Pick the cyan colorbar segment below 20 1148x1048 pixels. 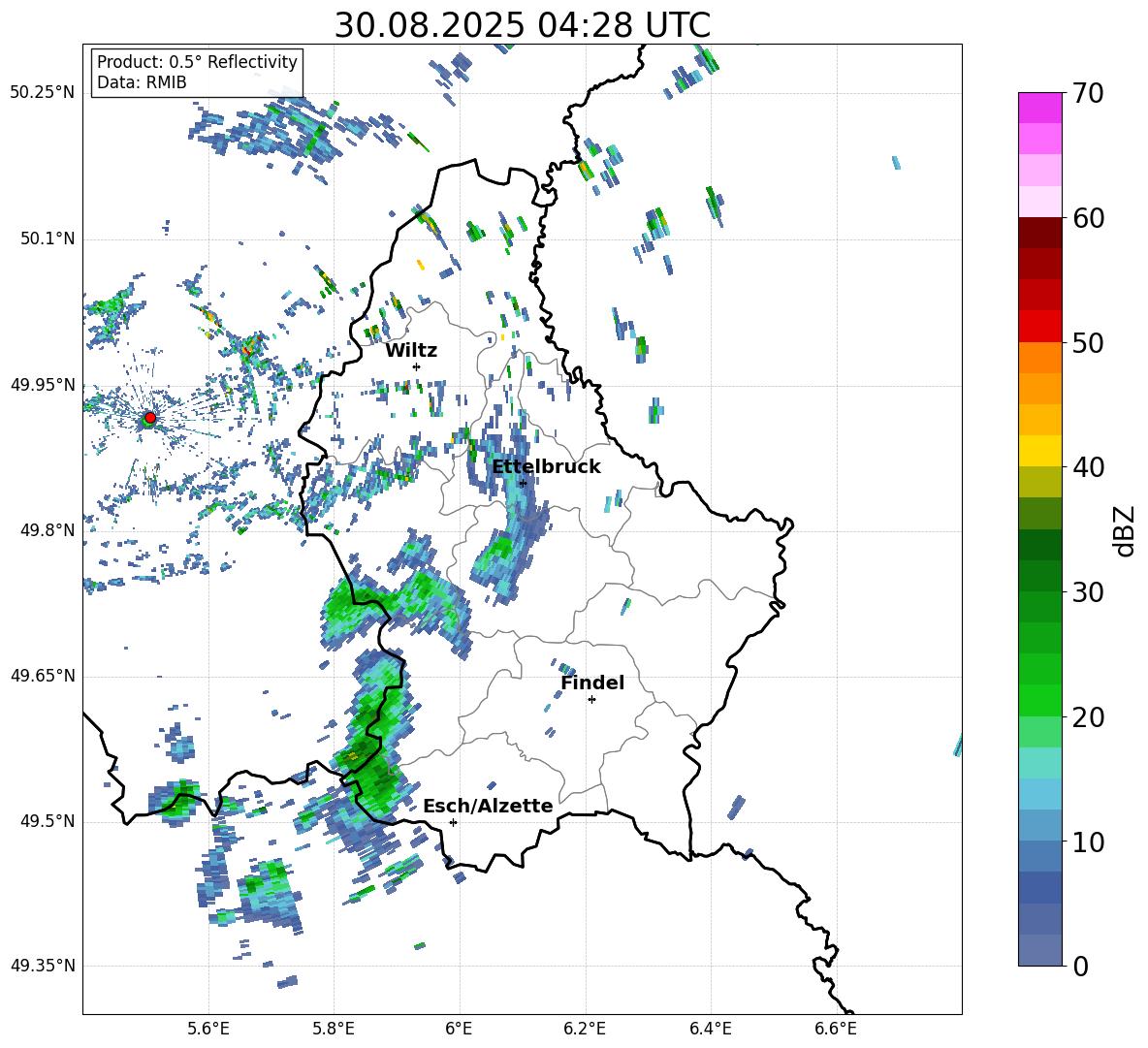[1039, 763]
